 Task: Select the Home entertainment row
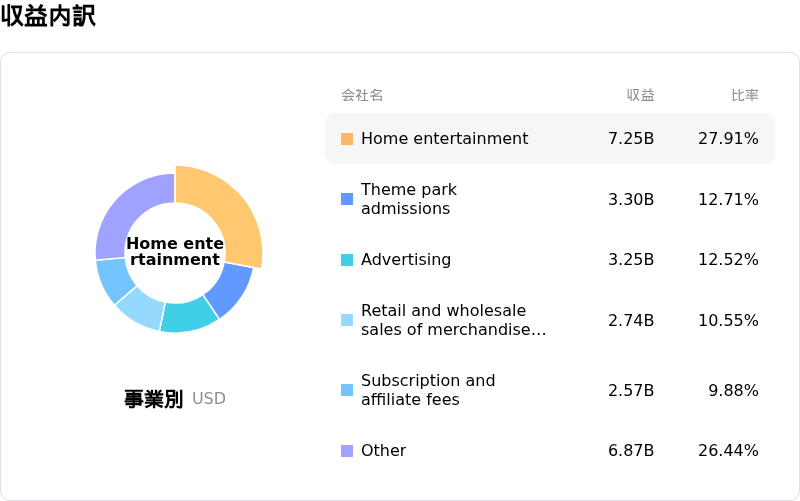[550, 139]
